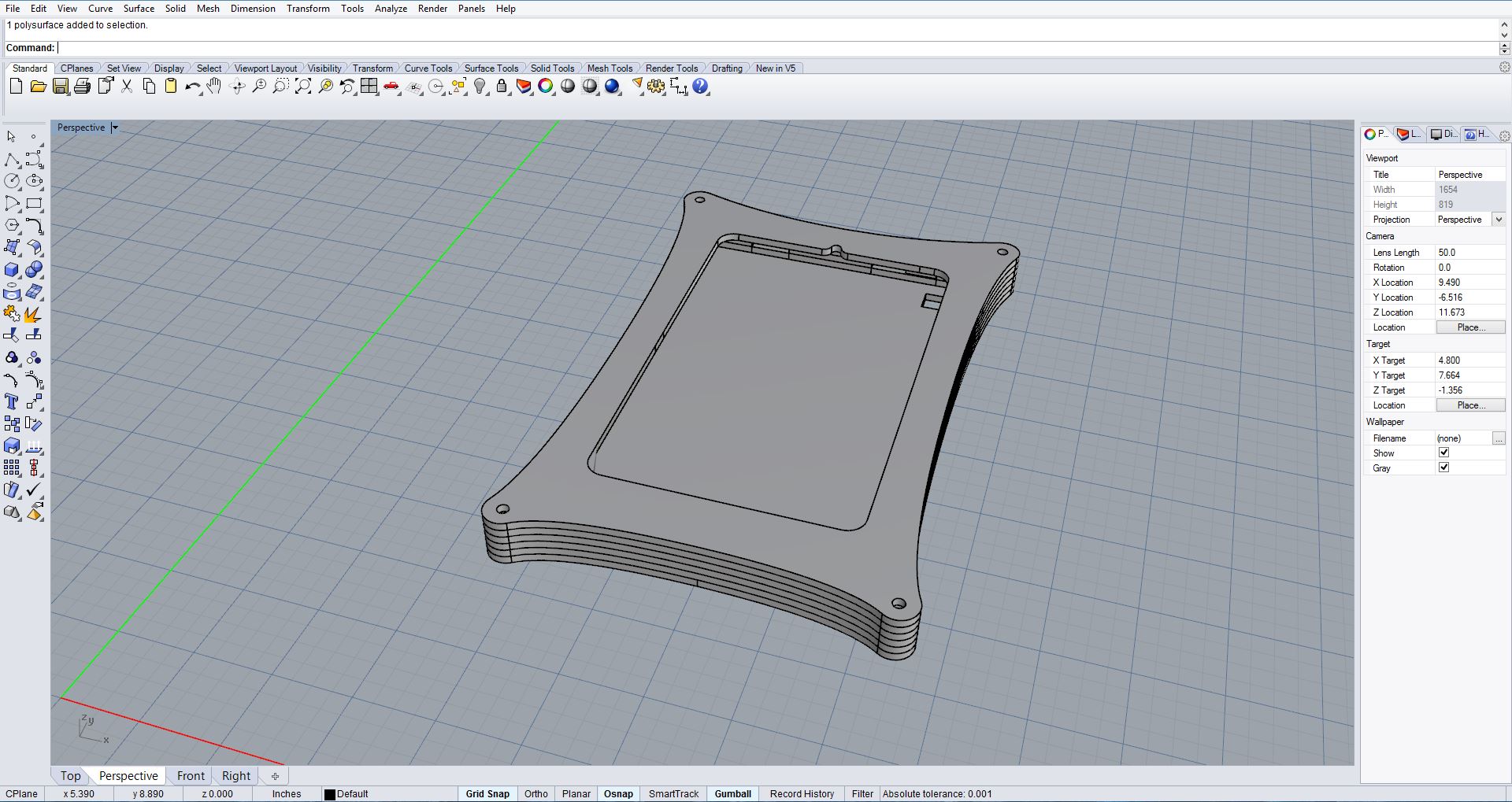Click the Paste clipboard icon
1512x802 pixels.
click(x=171, y=87)
